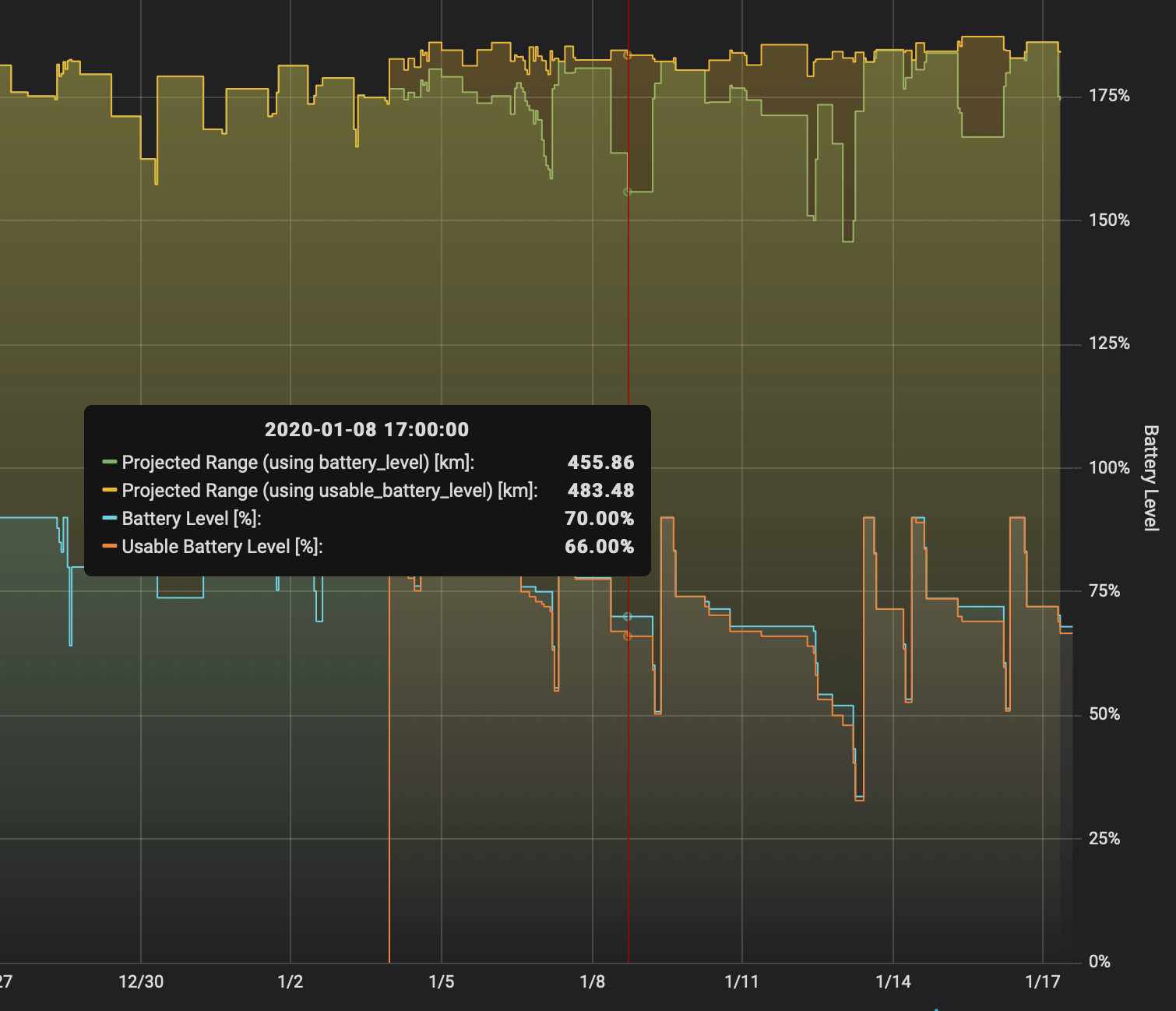Image resolution: width=1176 pixels, height=1011 pixels.
Task: Click the 12/30 date label
Action: click(141, 981)
